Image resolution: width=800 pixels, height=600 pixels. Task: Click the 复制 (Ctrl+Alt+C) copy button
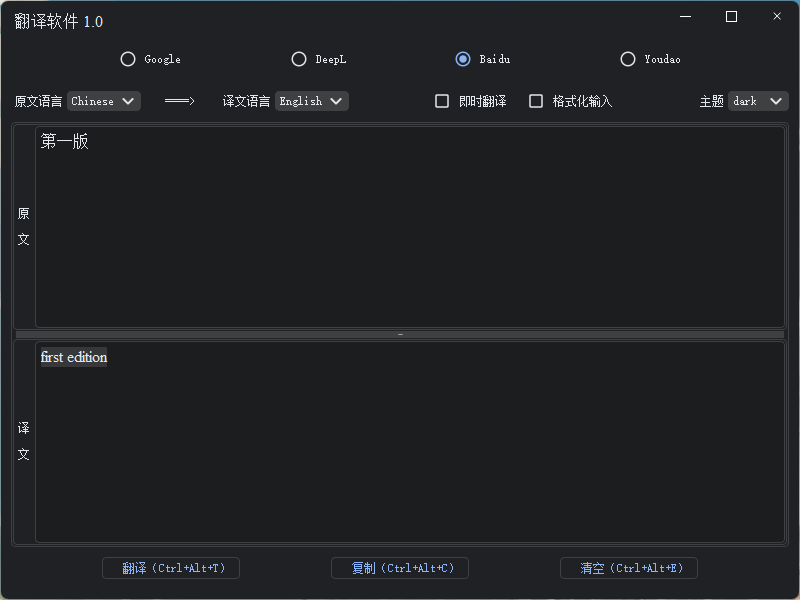[399, 568]
